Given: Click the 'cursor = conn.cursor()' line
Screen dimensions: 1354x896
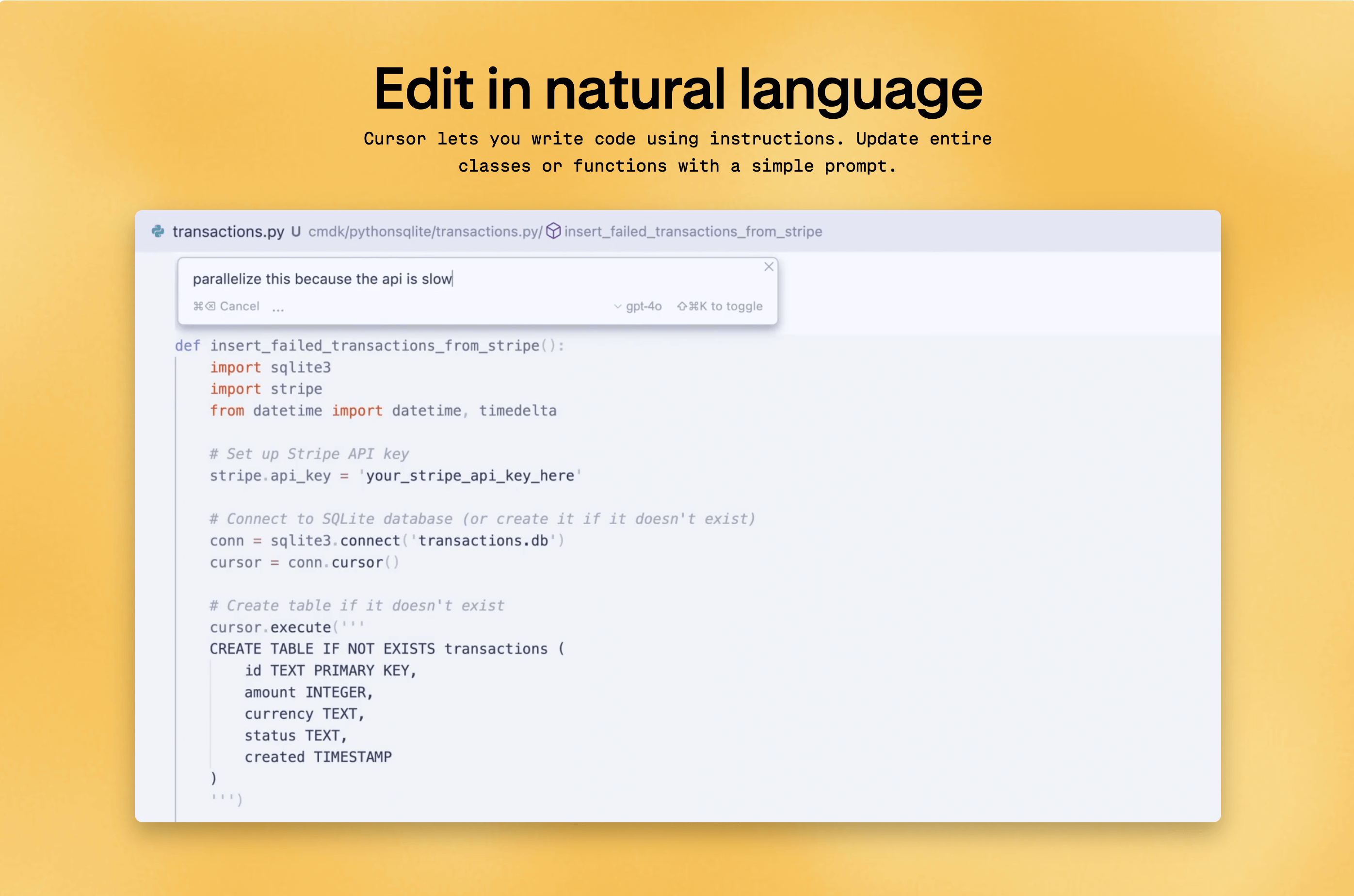Looking at the screenshot, I should [305, 562].
